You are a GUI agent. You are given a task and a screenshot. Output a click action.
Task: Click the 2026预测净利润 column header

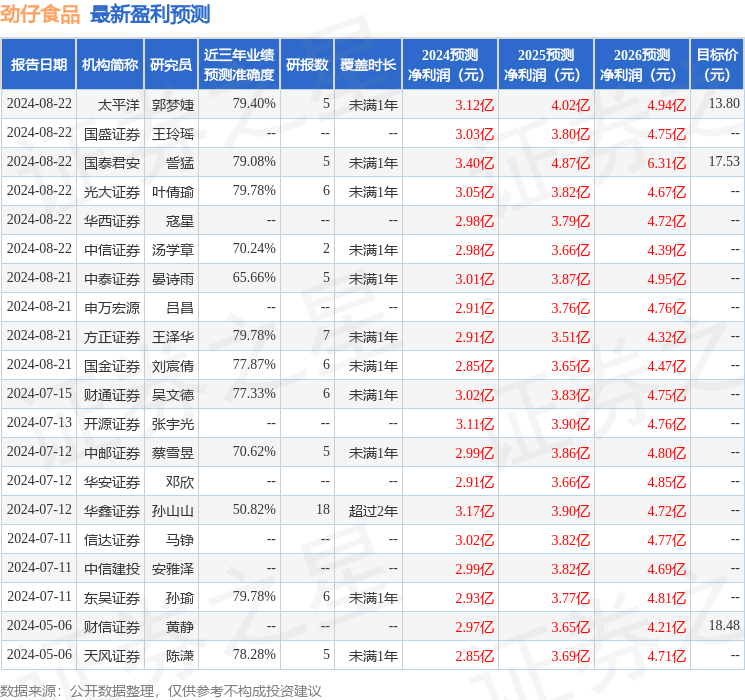pyautogui.click(x=642, y=64)
